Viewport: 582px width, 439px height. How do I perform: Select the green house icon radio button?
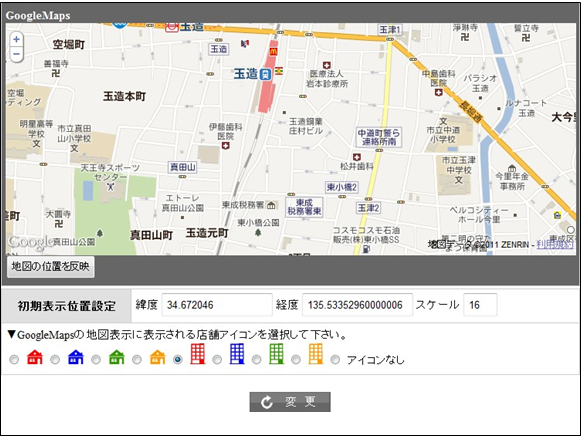(96, 360)
